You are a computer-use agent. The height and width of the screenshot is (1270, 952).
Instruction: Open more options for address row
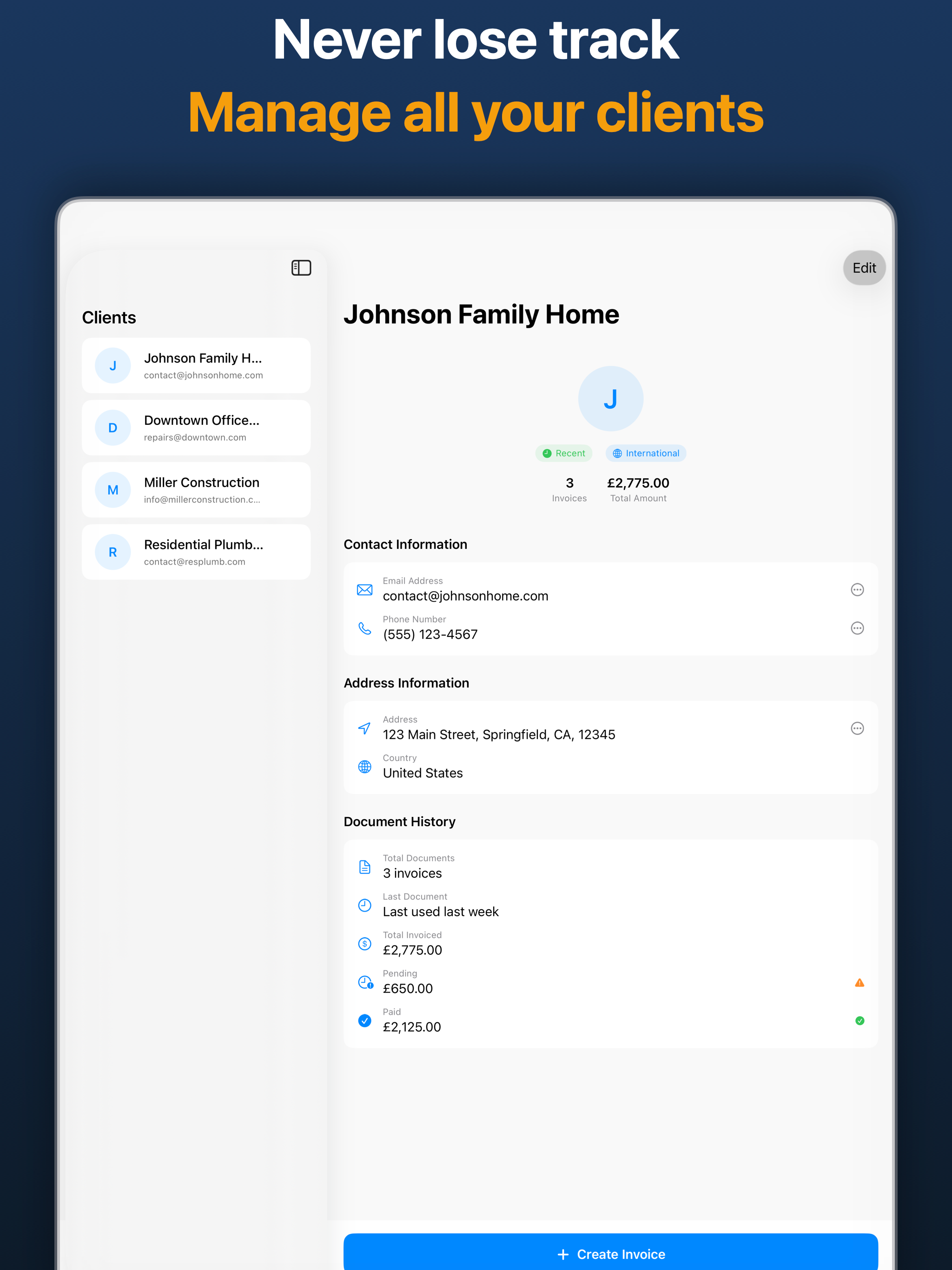(x=857, y=728)
